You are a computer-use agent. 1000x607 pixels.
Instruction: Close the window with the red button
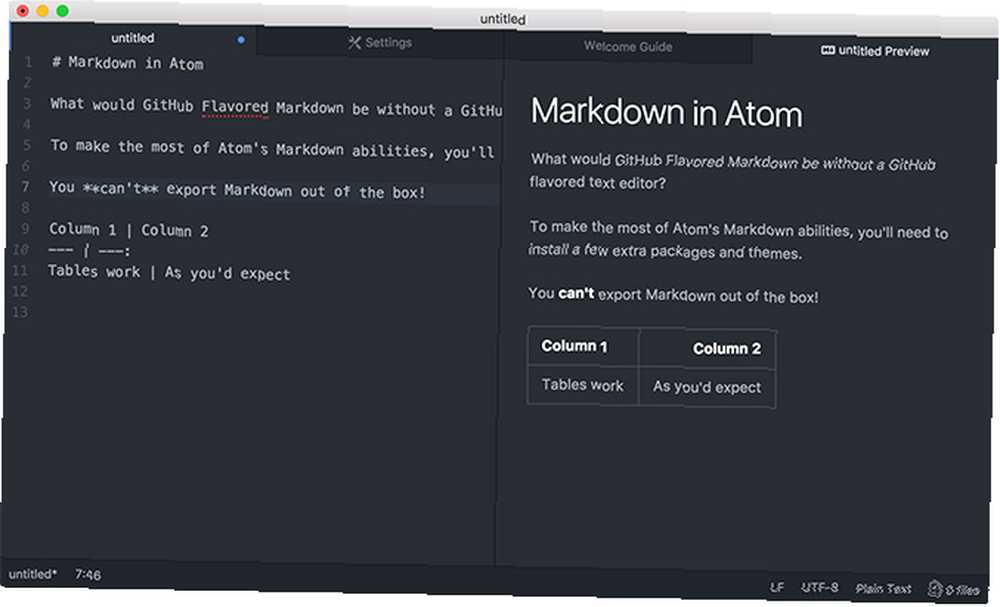pos(22,11)
